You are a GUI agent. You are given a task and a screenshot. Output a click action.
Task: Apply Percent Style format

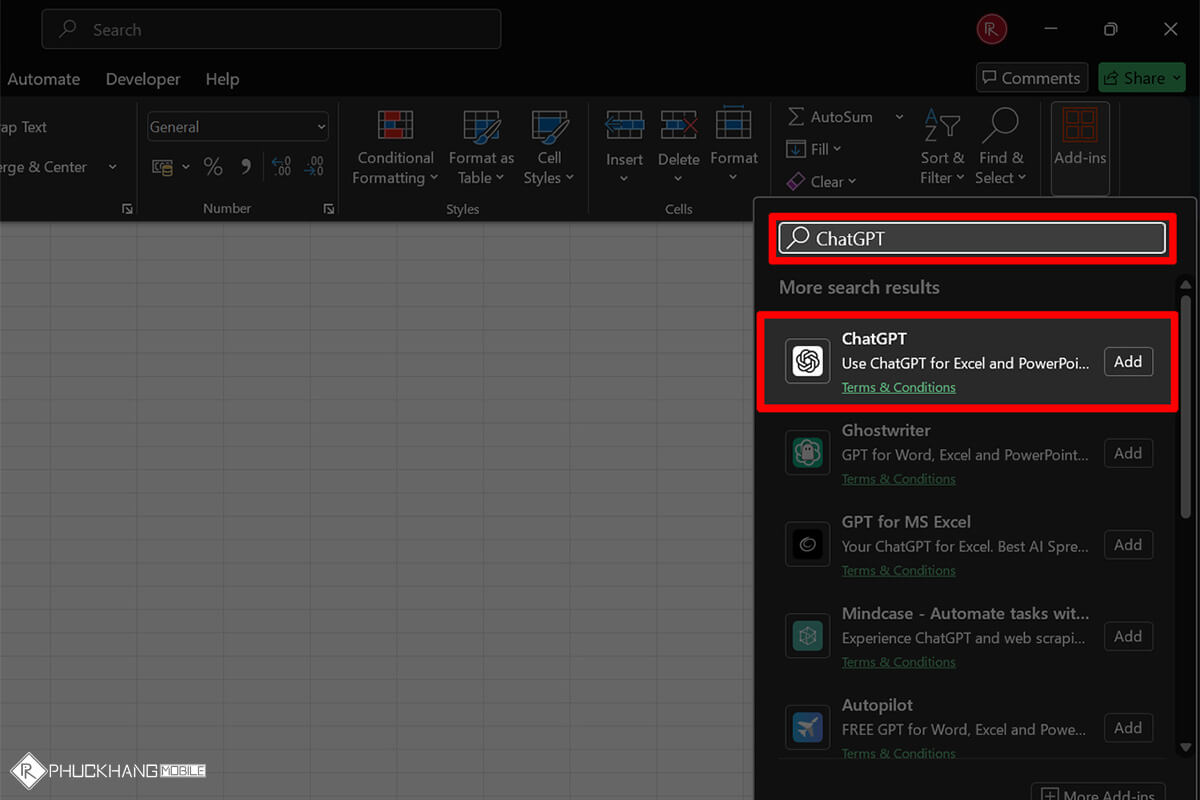213,167
